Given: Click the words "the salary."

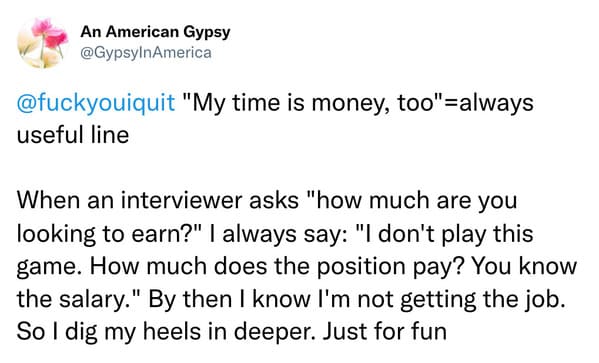Looking at the screenshot, I should click(x=78, y=299).
